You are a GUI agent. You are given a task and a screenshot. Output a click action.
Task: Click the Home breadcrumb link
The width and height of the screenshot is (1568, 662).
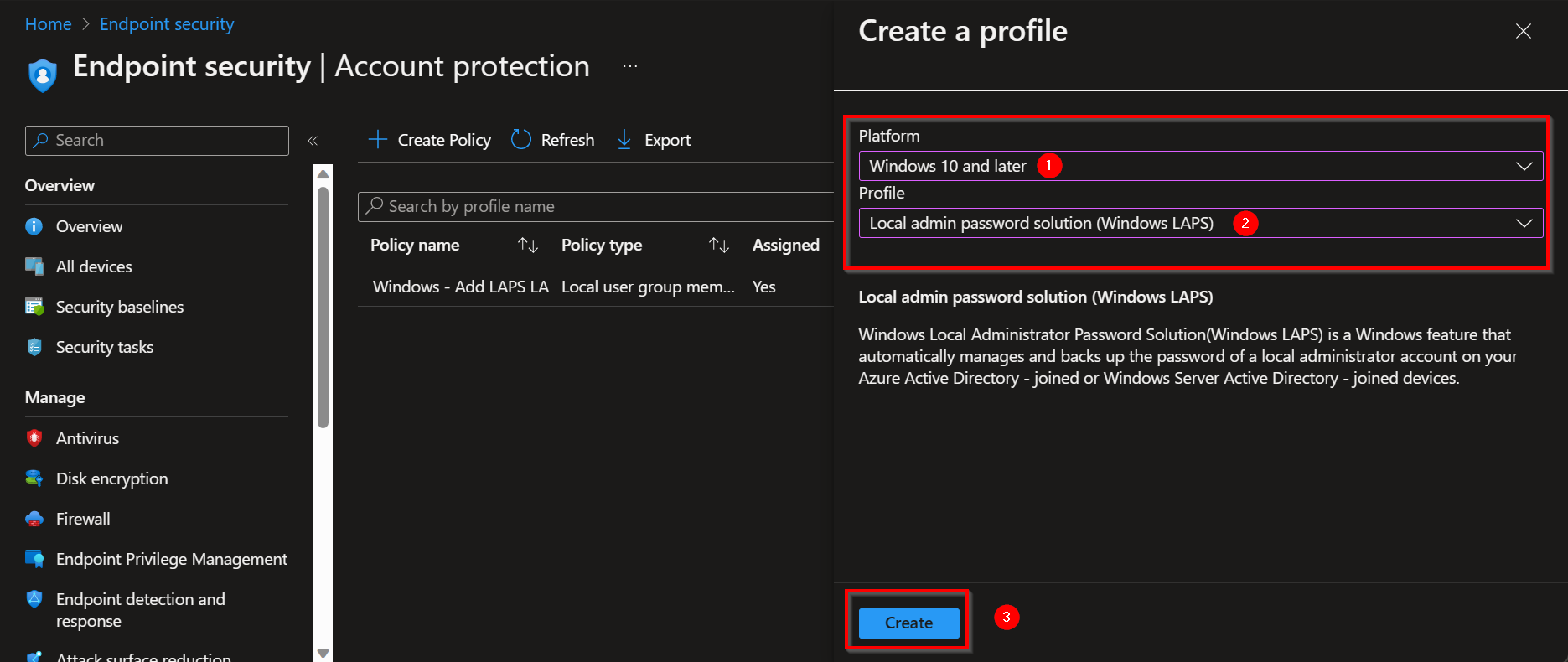pyautogui.click(x=48, y=24)
